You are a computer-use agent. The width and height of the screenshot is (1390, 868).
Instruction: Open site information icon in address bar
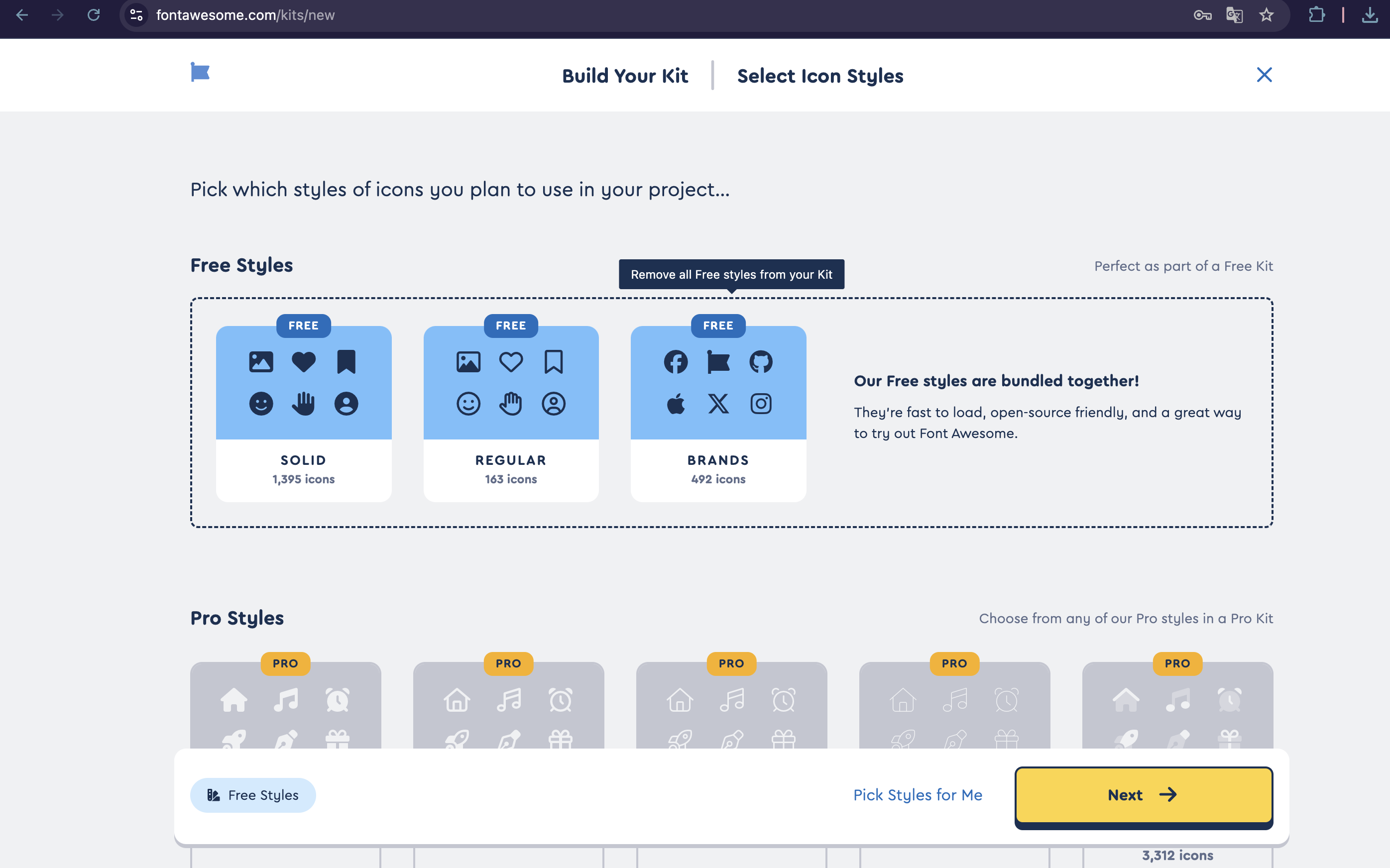pos(136,15)
